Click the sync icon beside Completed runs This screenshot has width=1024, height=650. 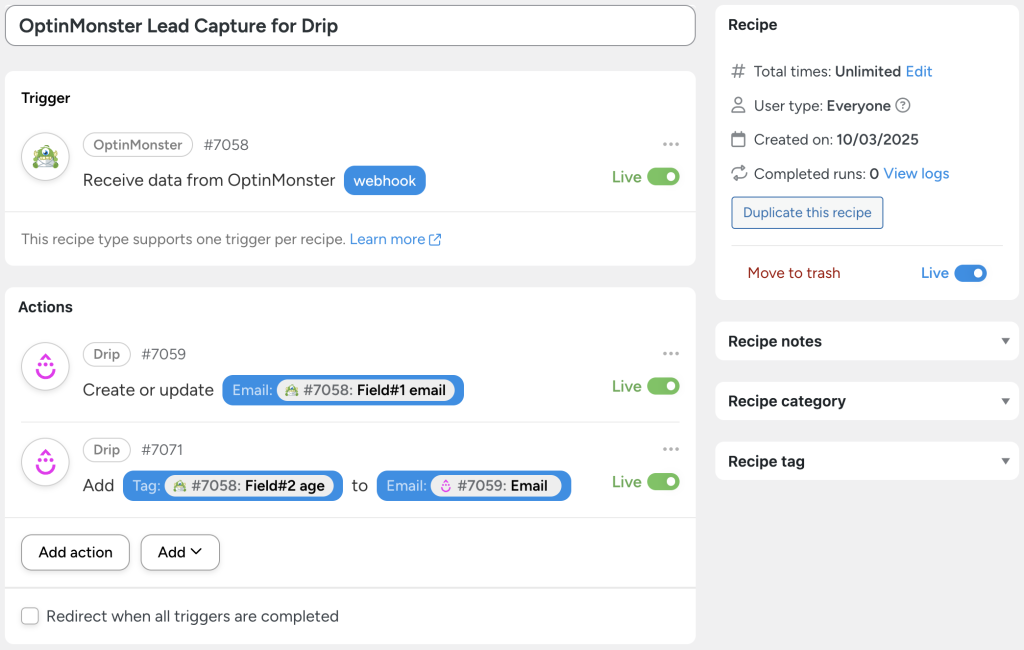(x=738, y=173)
